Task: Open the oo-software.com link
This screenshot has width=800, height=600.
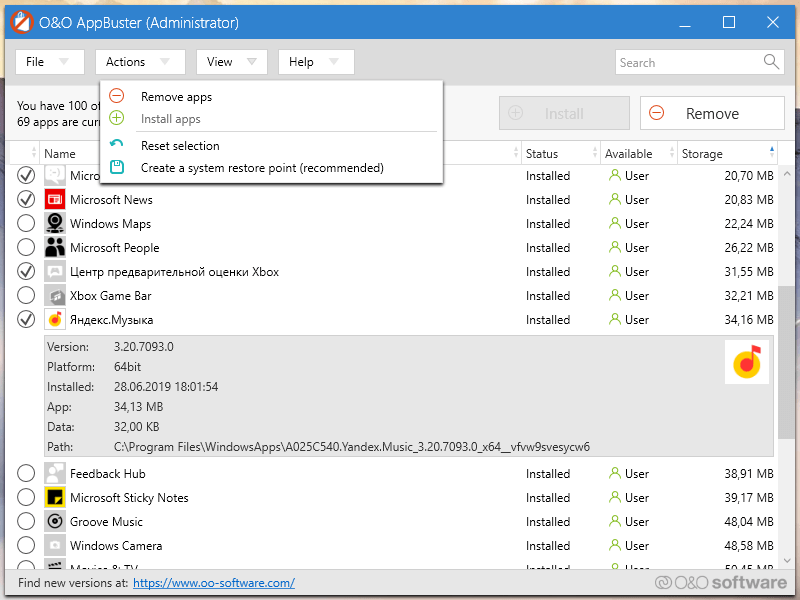Action: (214, 583)
